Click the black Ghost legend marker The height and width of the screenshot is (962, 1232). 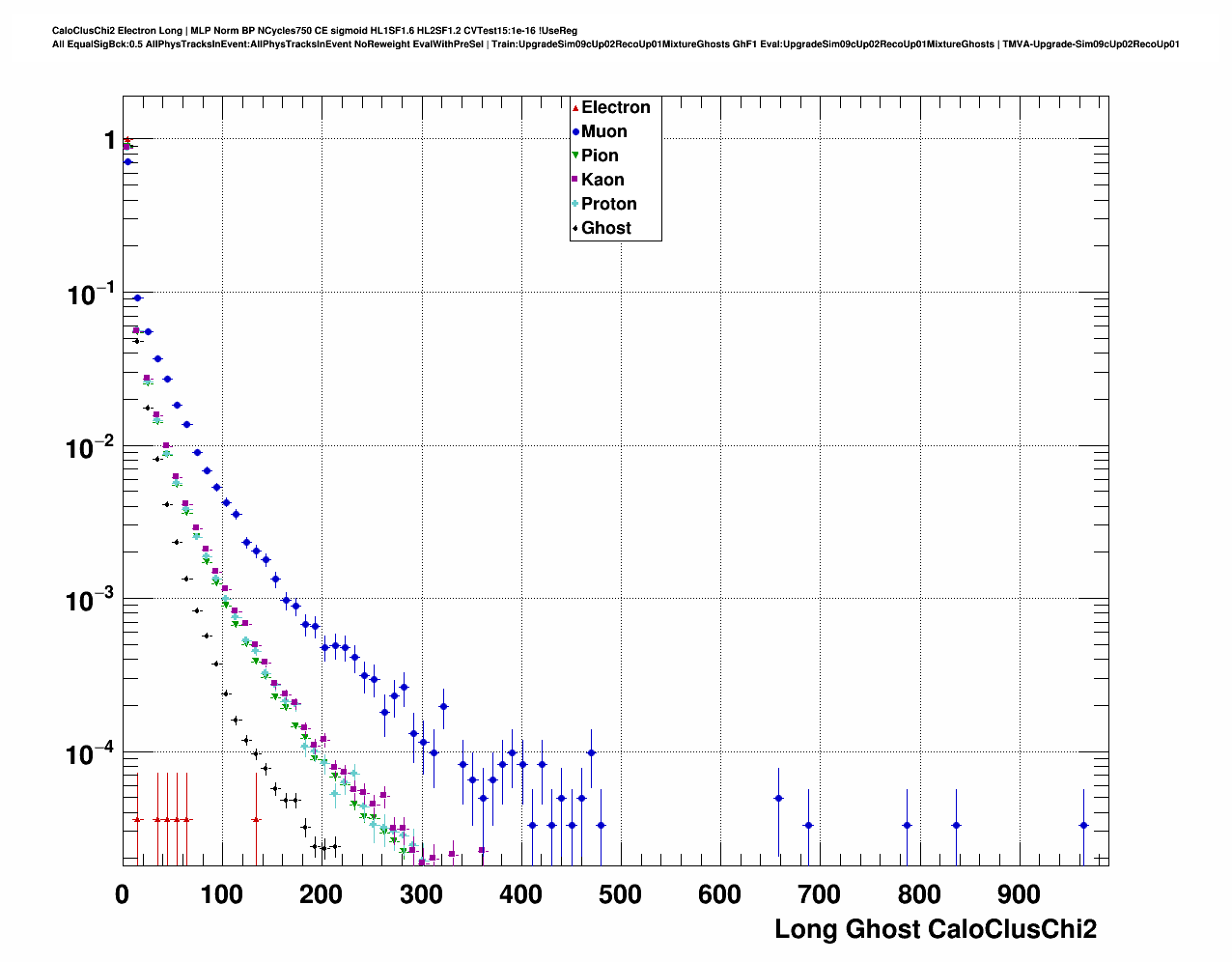click(575, 228)
